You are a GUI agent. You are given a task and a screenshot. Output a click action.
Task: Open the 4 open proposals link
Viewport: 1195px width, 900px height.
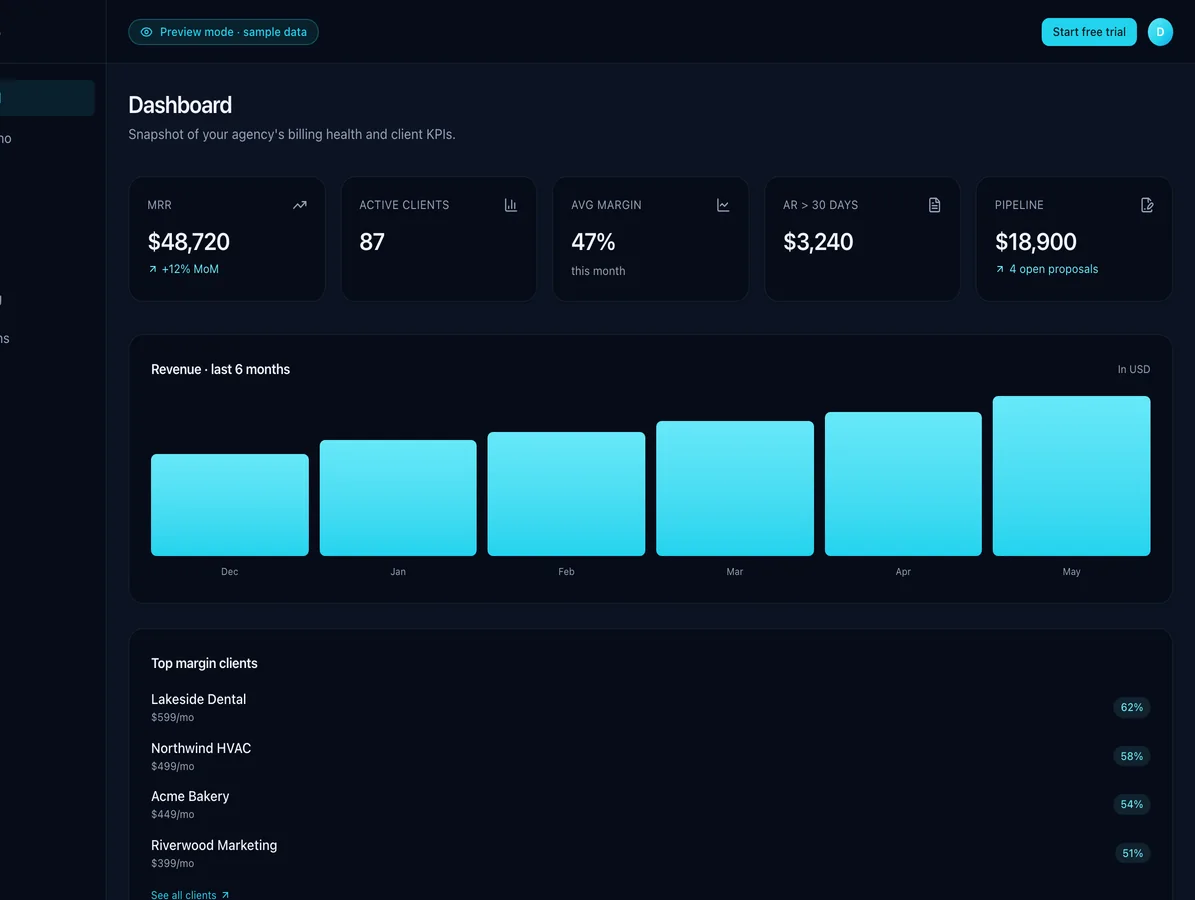click(1046, 269)
